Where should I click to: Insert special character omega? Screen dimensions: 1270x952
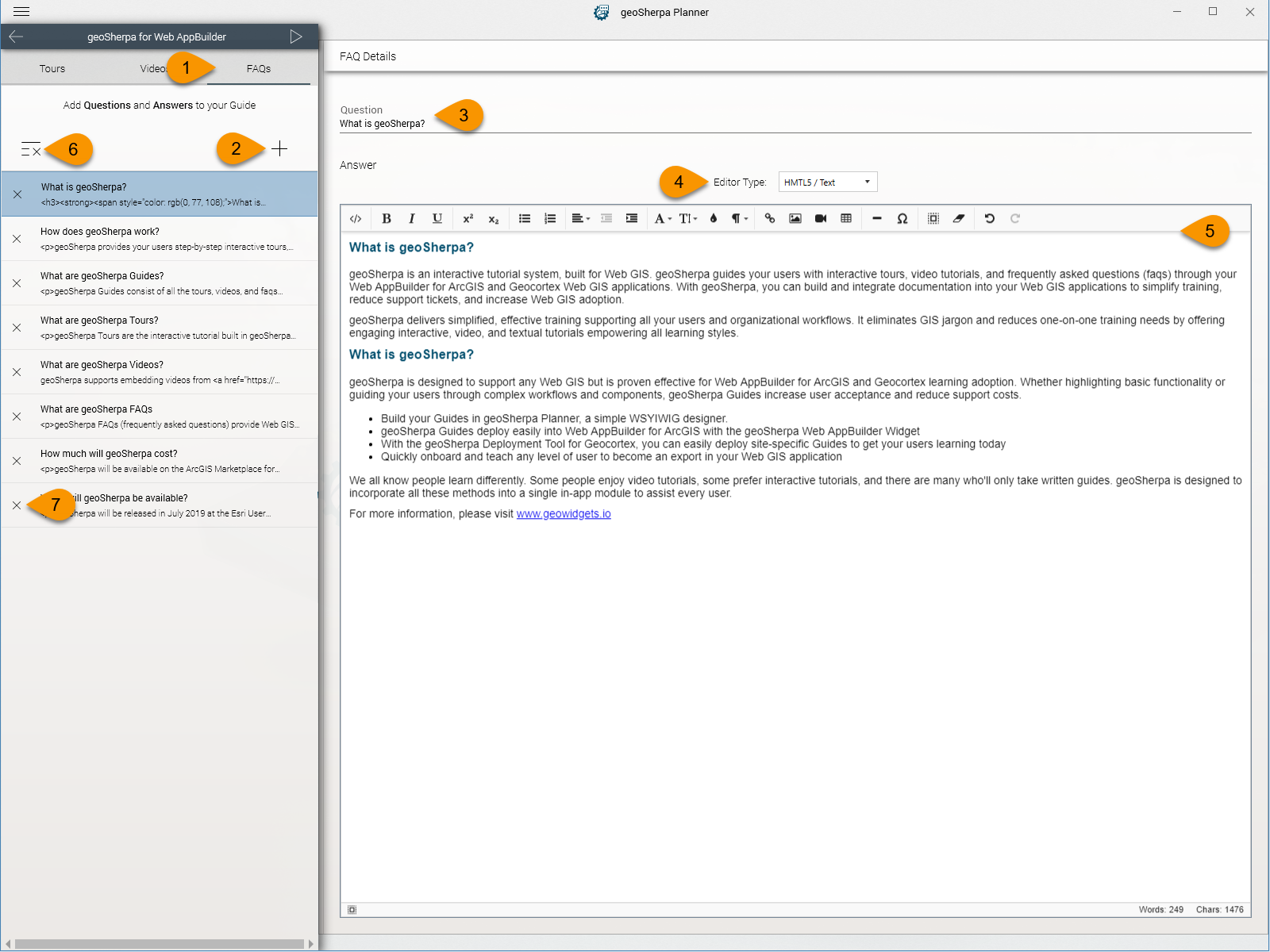pyautogui.click(x=902, y=219)
